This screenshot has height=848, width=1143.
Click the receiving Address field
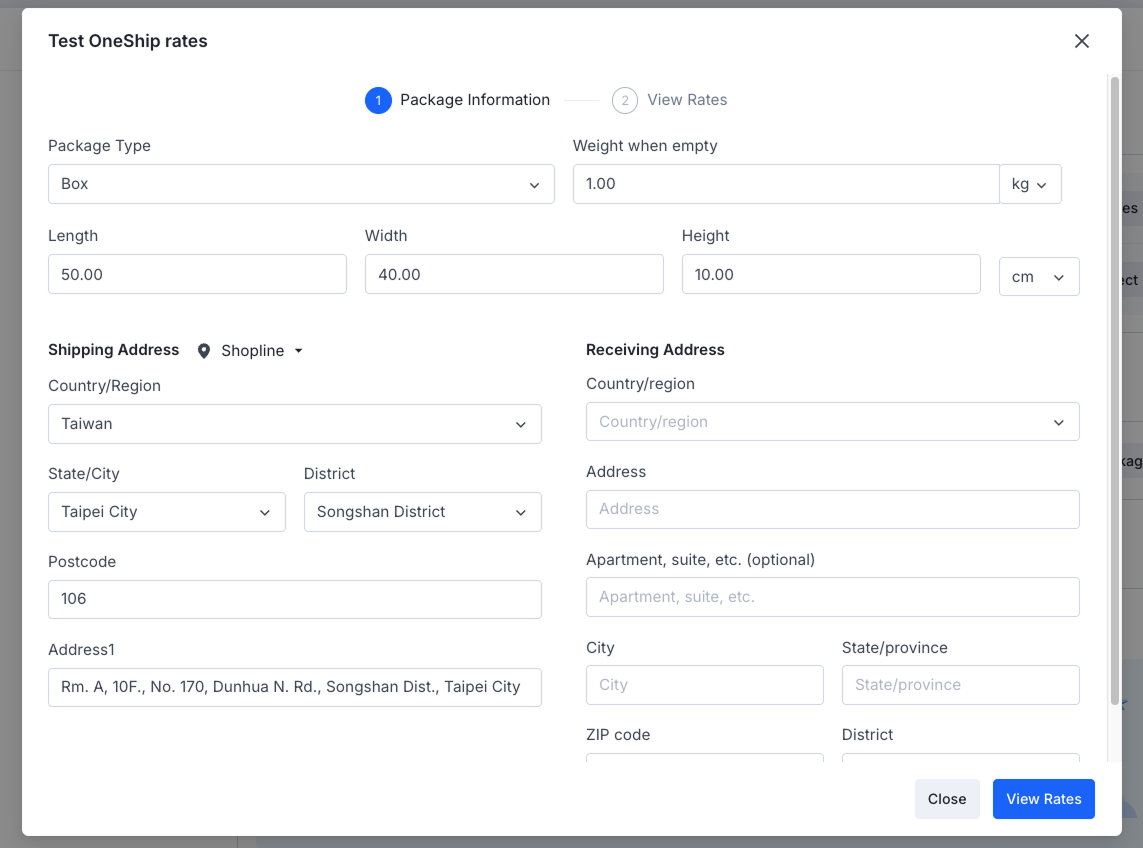832,509
